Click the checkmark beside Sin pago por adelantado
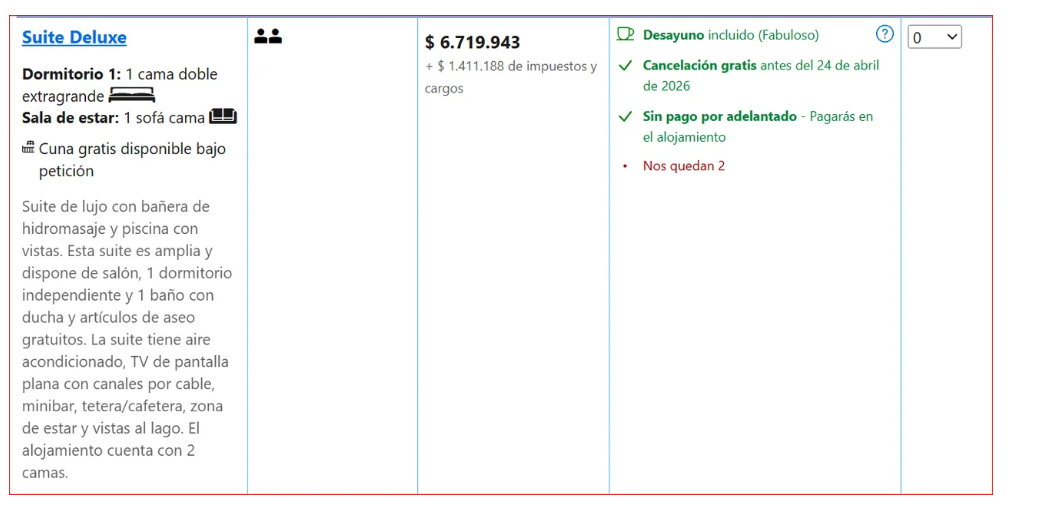 click(626, 117)
